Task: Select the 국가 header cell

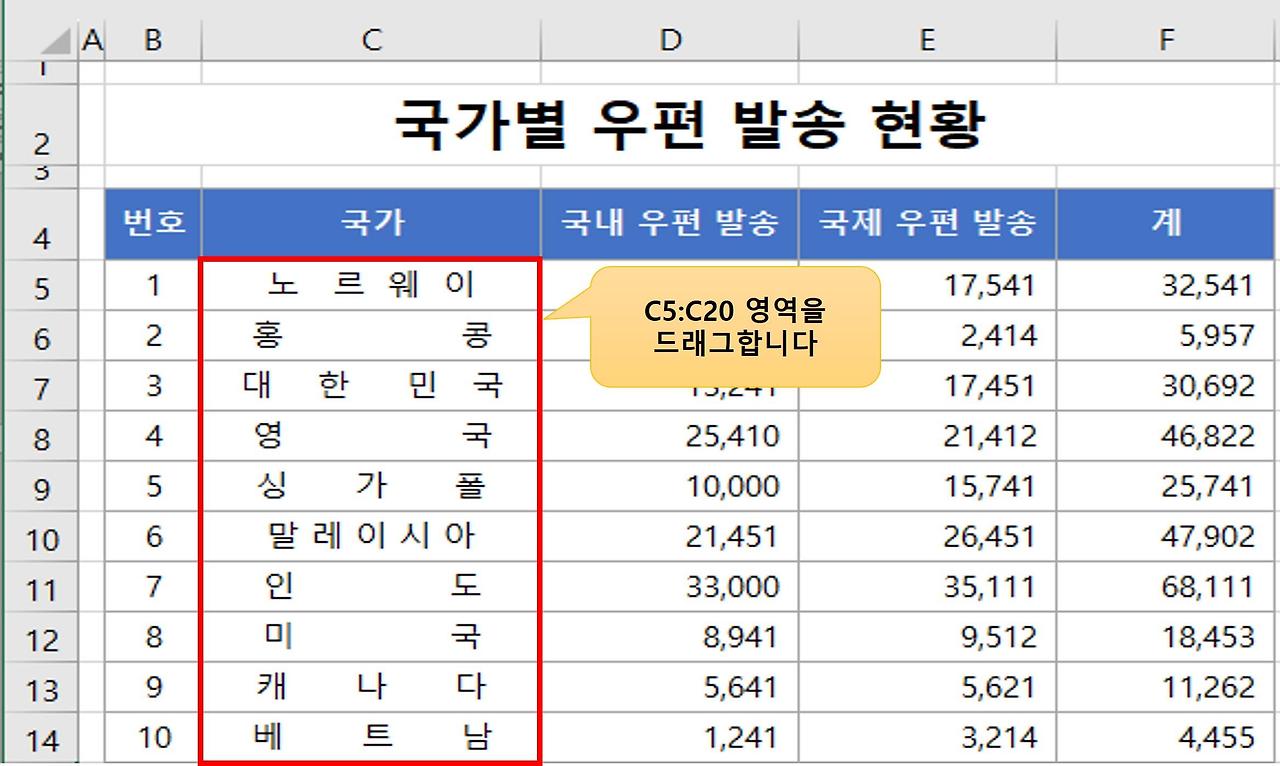Action: coord(371,224)
